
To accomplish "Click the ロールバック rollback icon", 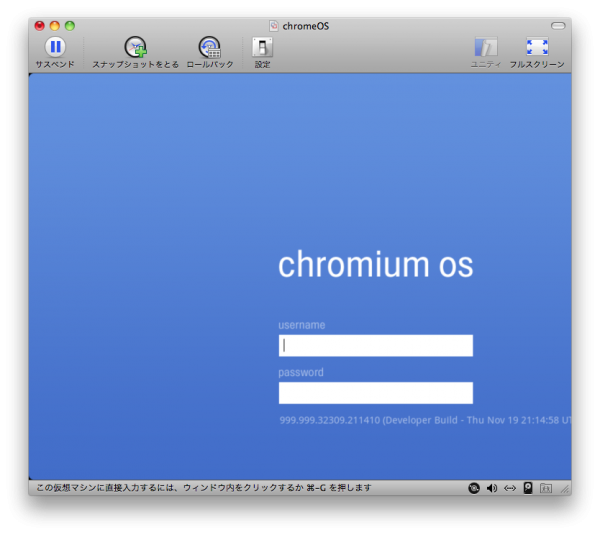I will tap(209, 47).
